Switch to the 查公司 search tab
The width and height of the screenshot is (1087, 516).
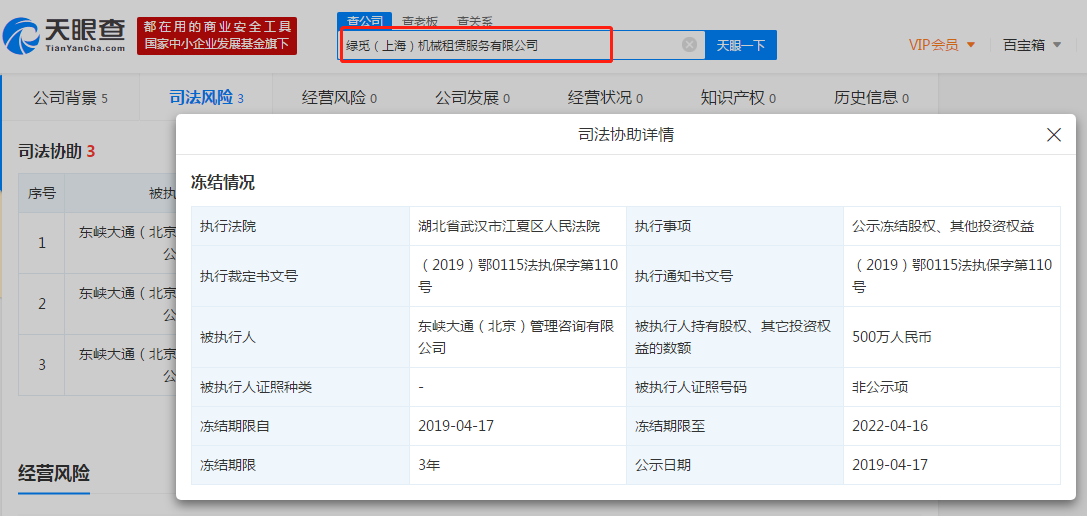coord(365,22)
